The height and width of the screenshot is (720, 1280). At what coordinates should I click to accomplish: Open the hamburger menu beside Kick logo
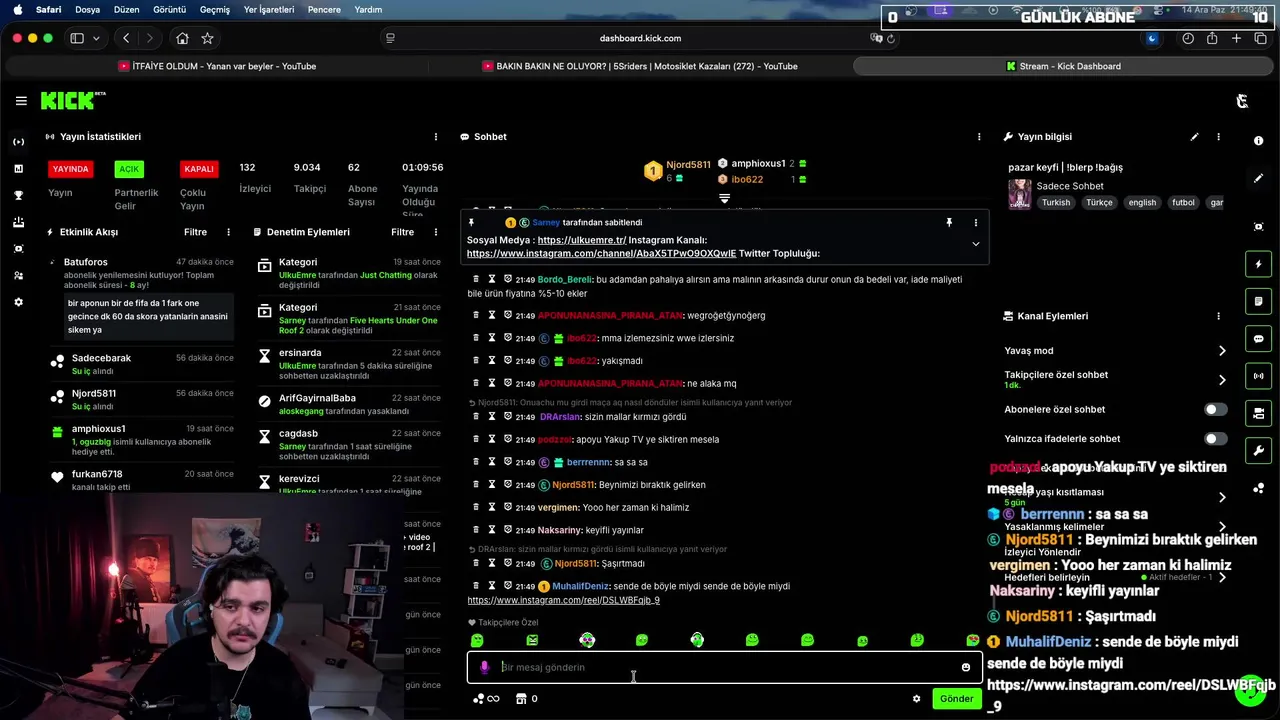(x=21, y=101)
